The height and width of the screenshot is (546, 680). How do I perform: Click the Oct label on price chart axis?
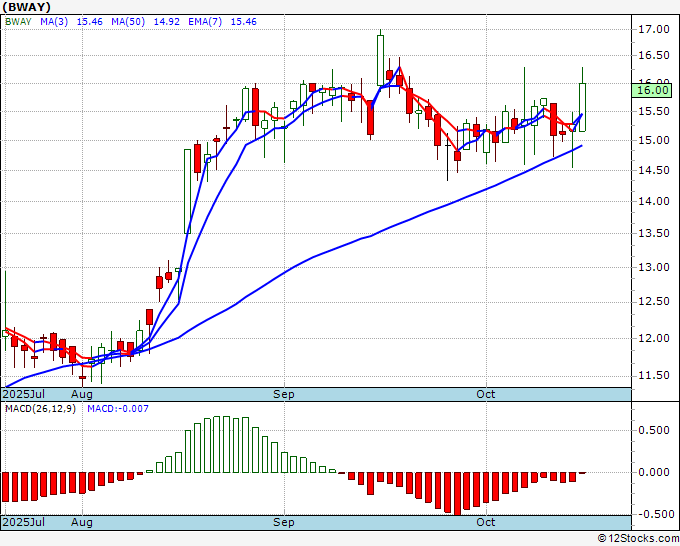click(x=487, y=395)
